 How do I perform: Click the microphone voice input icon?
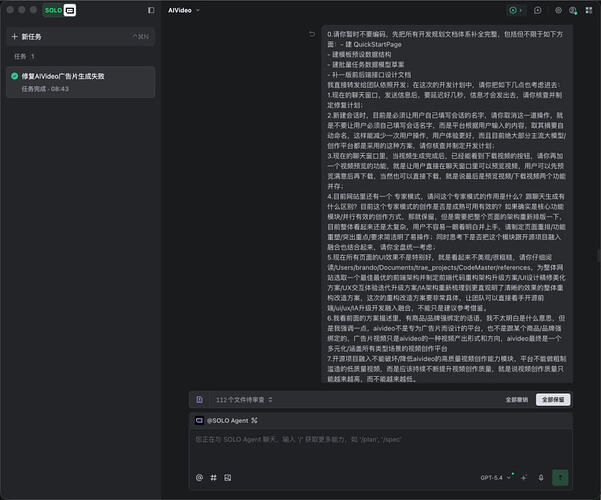[x=541, y=478]
